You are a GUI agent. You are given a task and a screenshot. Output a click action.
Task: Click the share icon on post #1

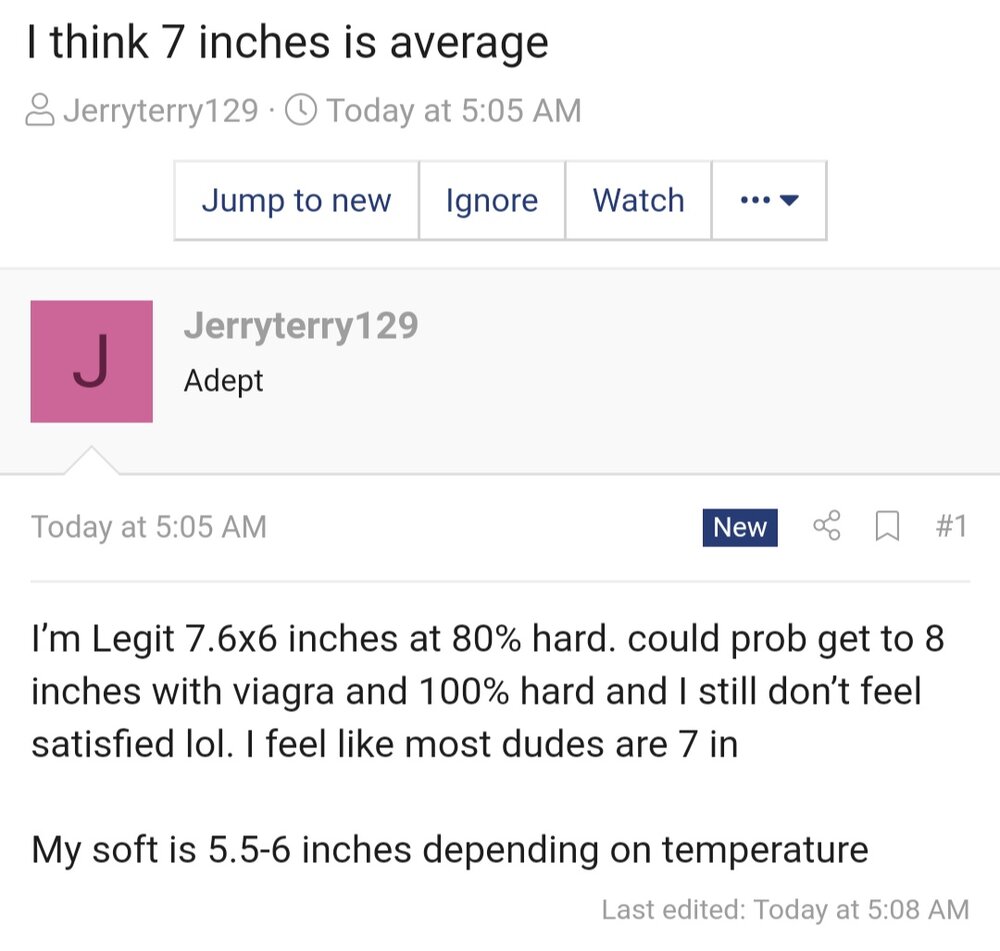[x=827, y=526]
